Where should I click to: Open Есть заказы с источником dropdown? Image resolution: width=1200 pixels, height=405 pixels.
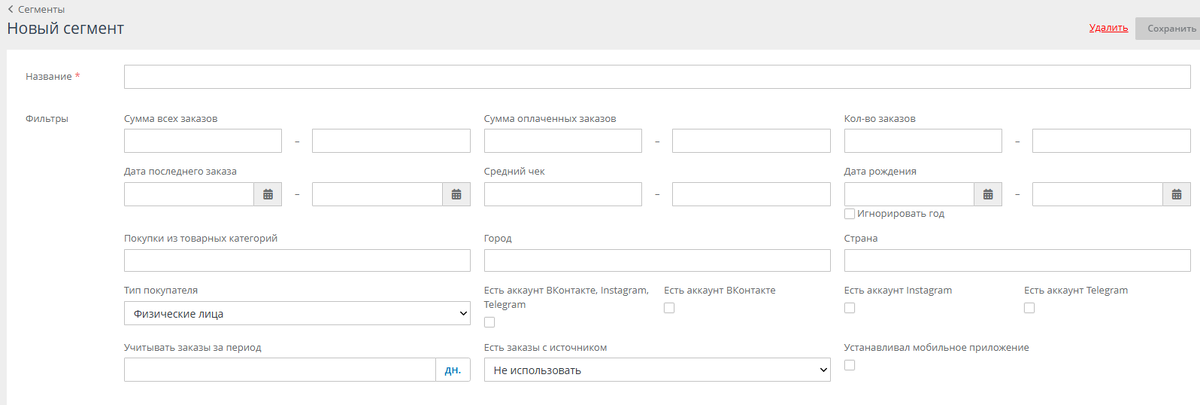click(657, 371)
